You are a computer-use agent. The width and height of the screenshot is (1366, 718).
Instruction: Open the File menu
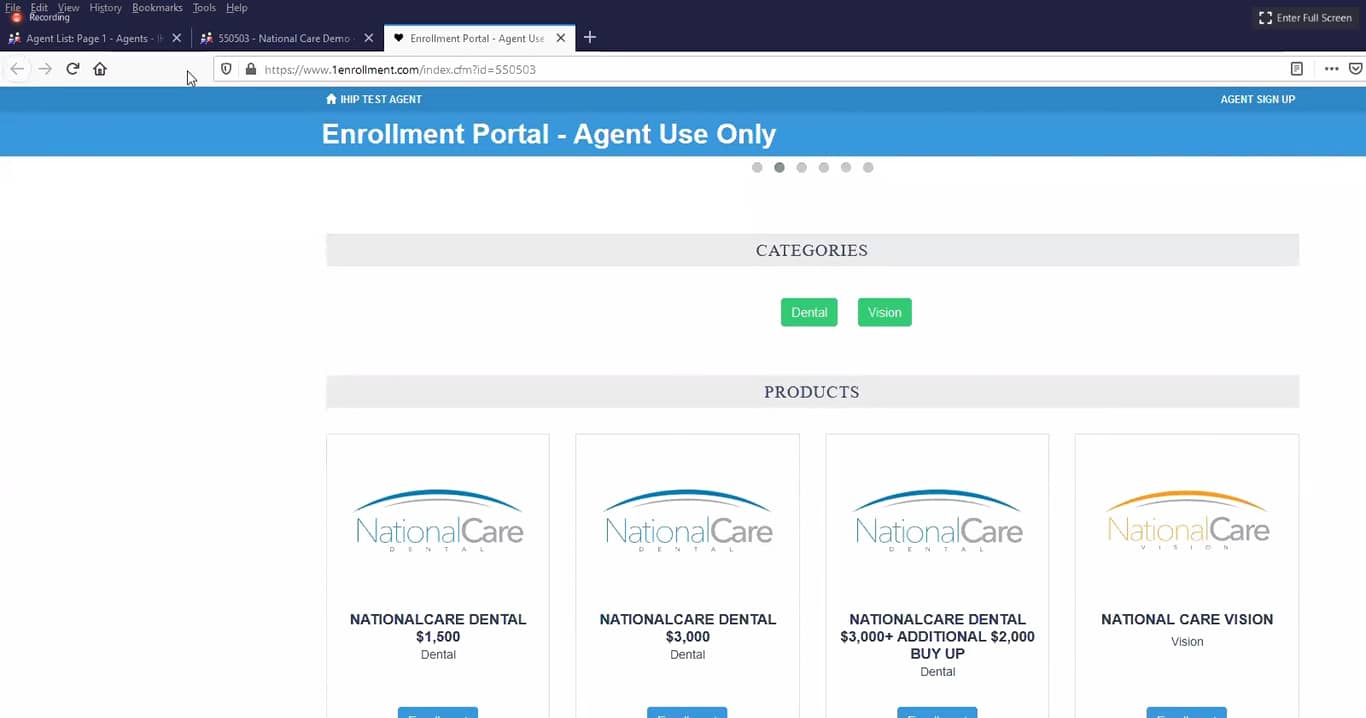[13, 7]
